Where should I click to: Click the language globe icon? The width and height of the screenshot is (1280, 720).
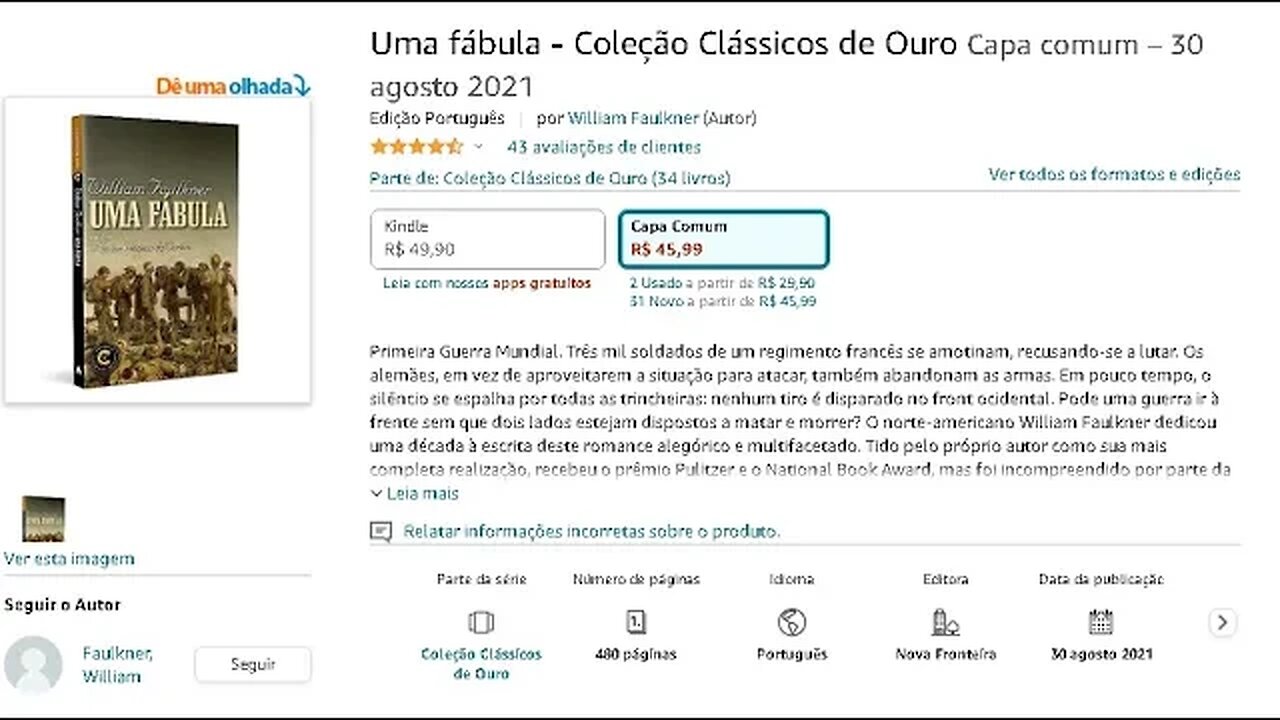point(792,622)
